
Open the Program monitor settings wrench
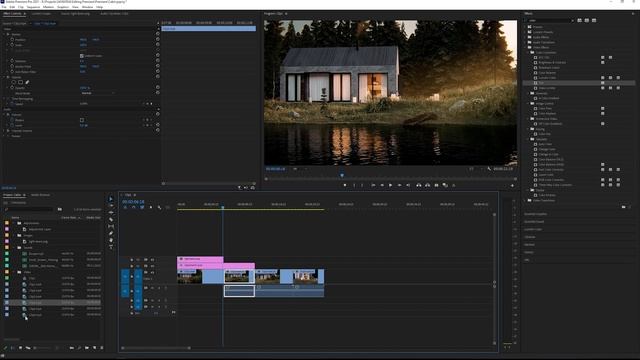tap(489, 169)
